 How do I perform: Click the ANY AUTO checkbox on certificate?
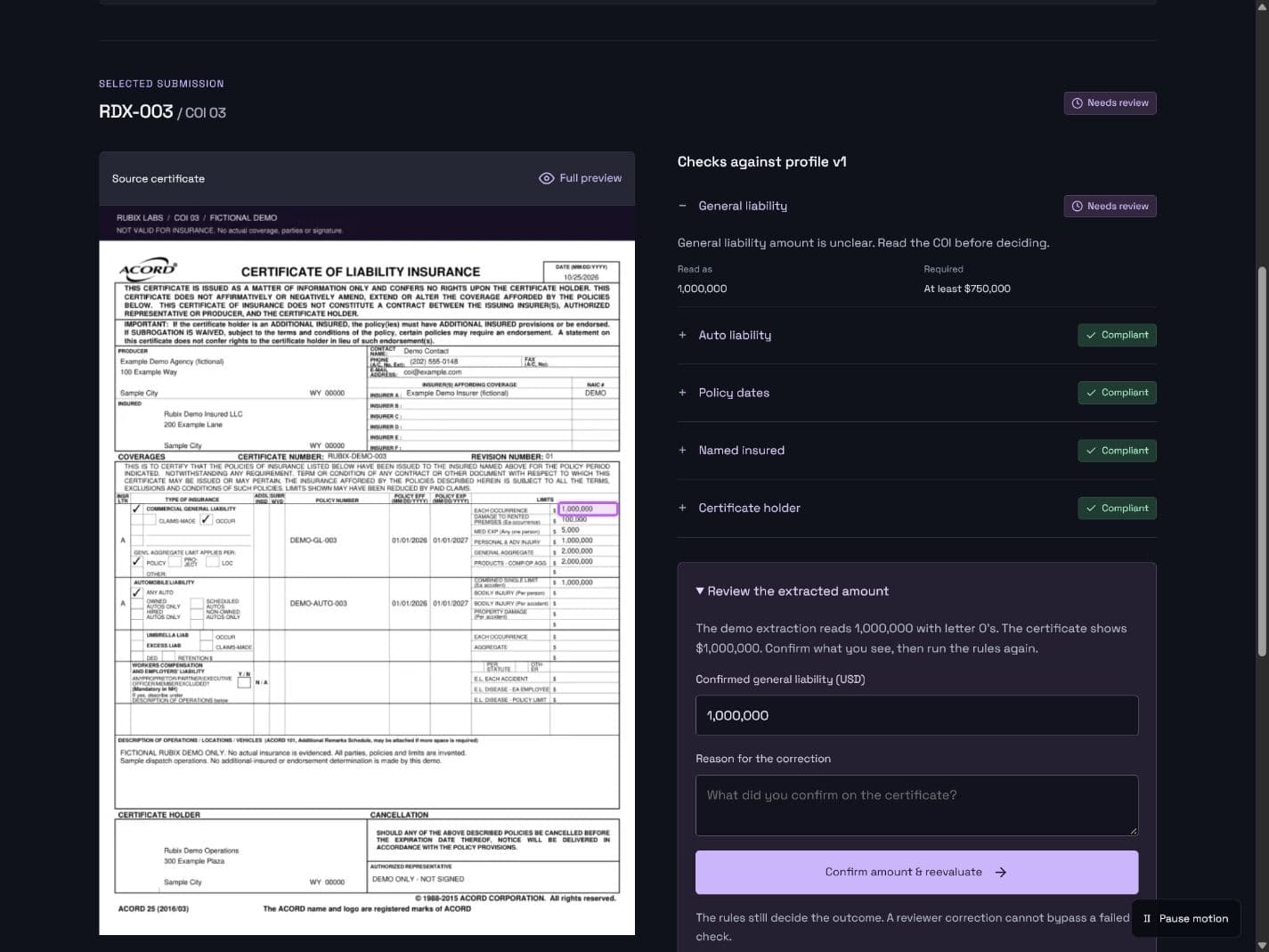[136, 592]
